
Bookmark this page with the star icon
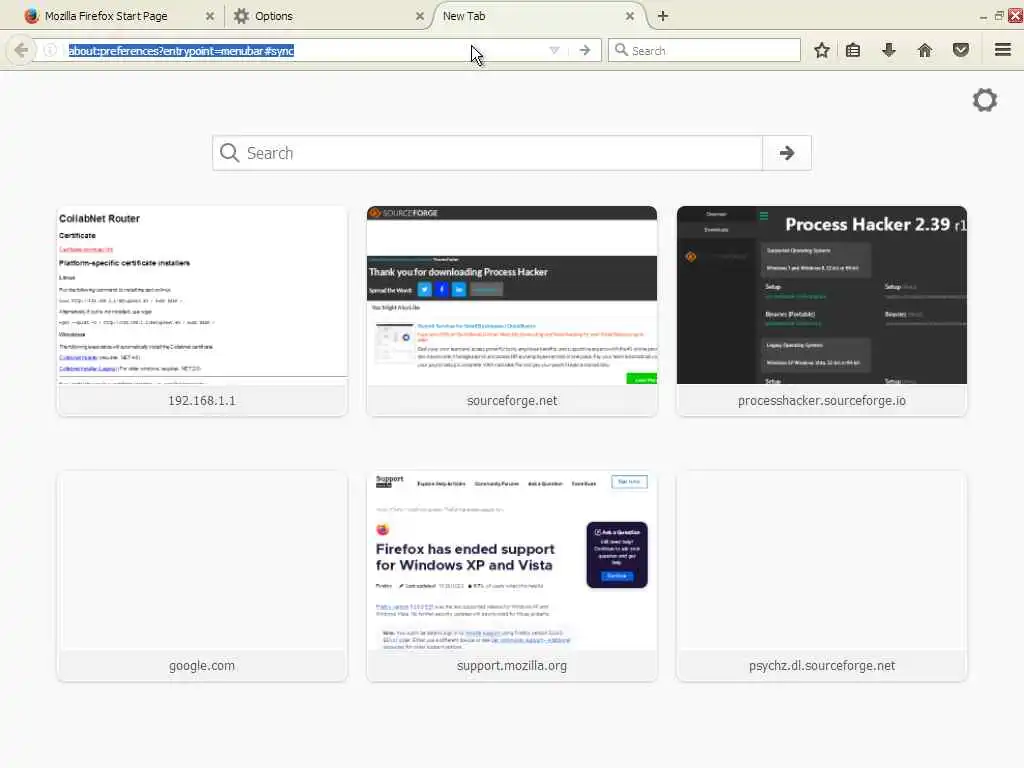[x=822, y=50]
